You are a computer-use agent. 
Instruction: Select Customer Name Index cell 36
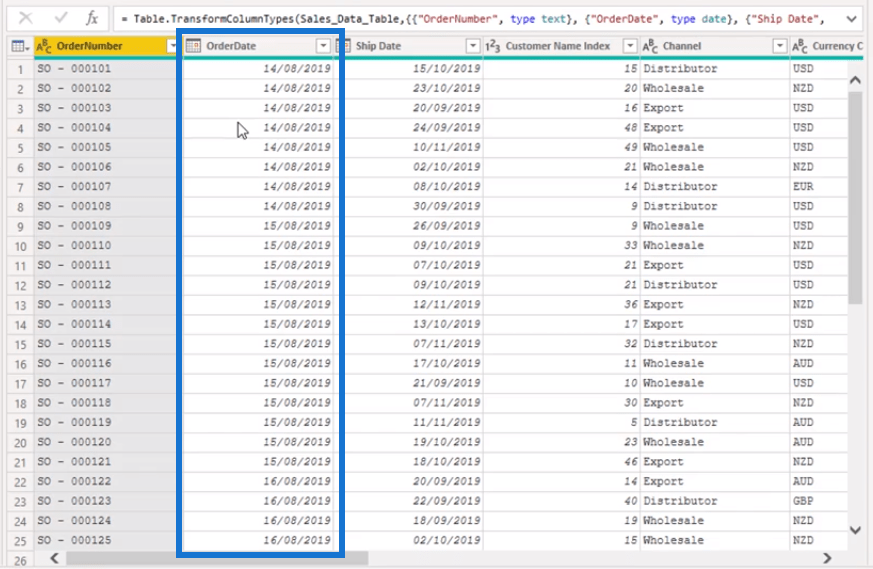(561, 305)
